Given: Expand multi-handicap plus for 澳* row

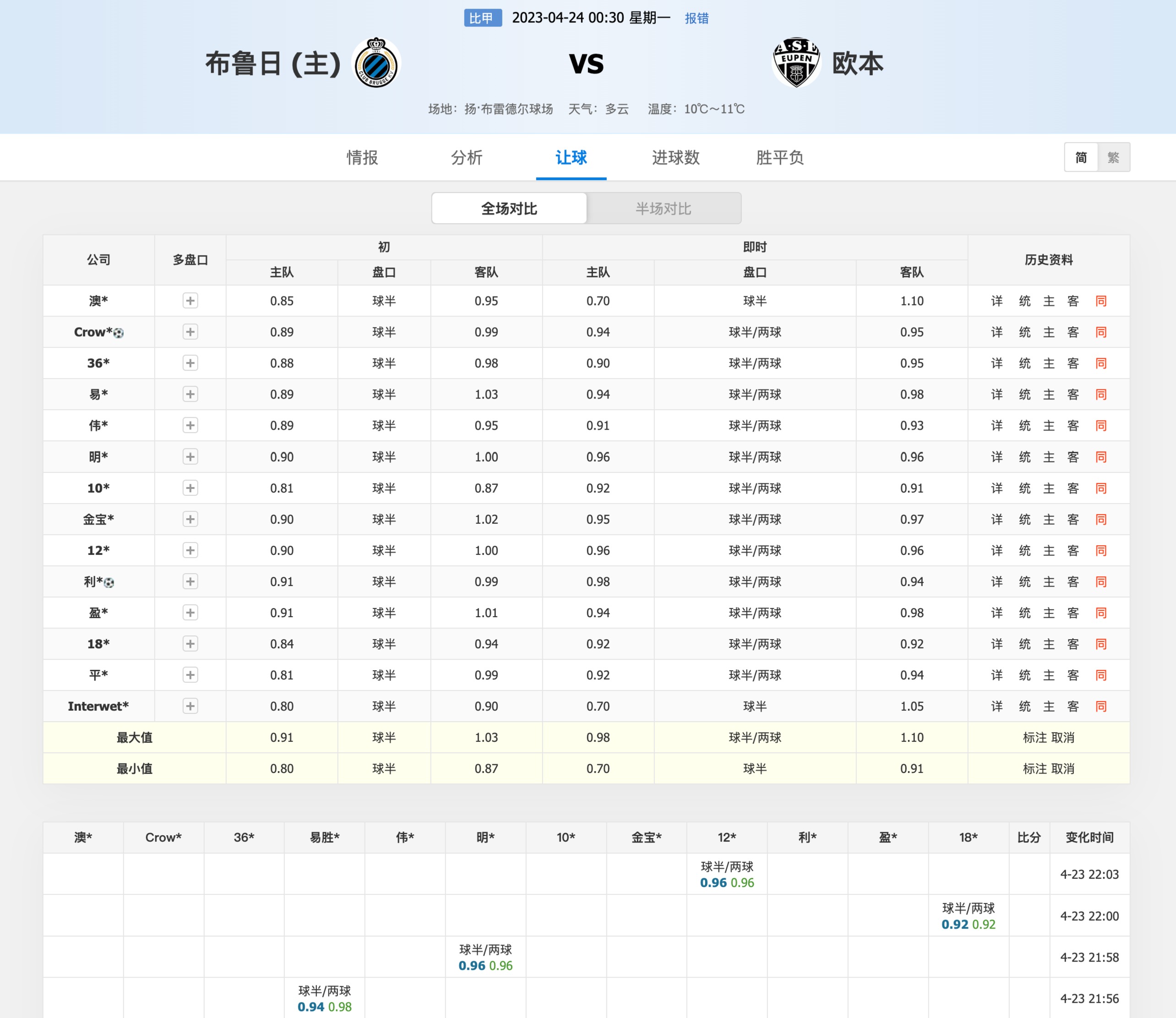Looking at the screenshot, I should [190, 301].
